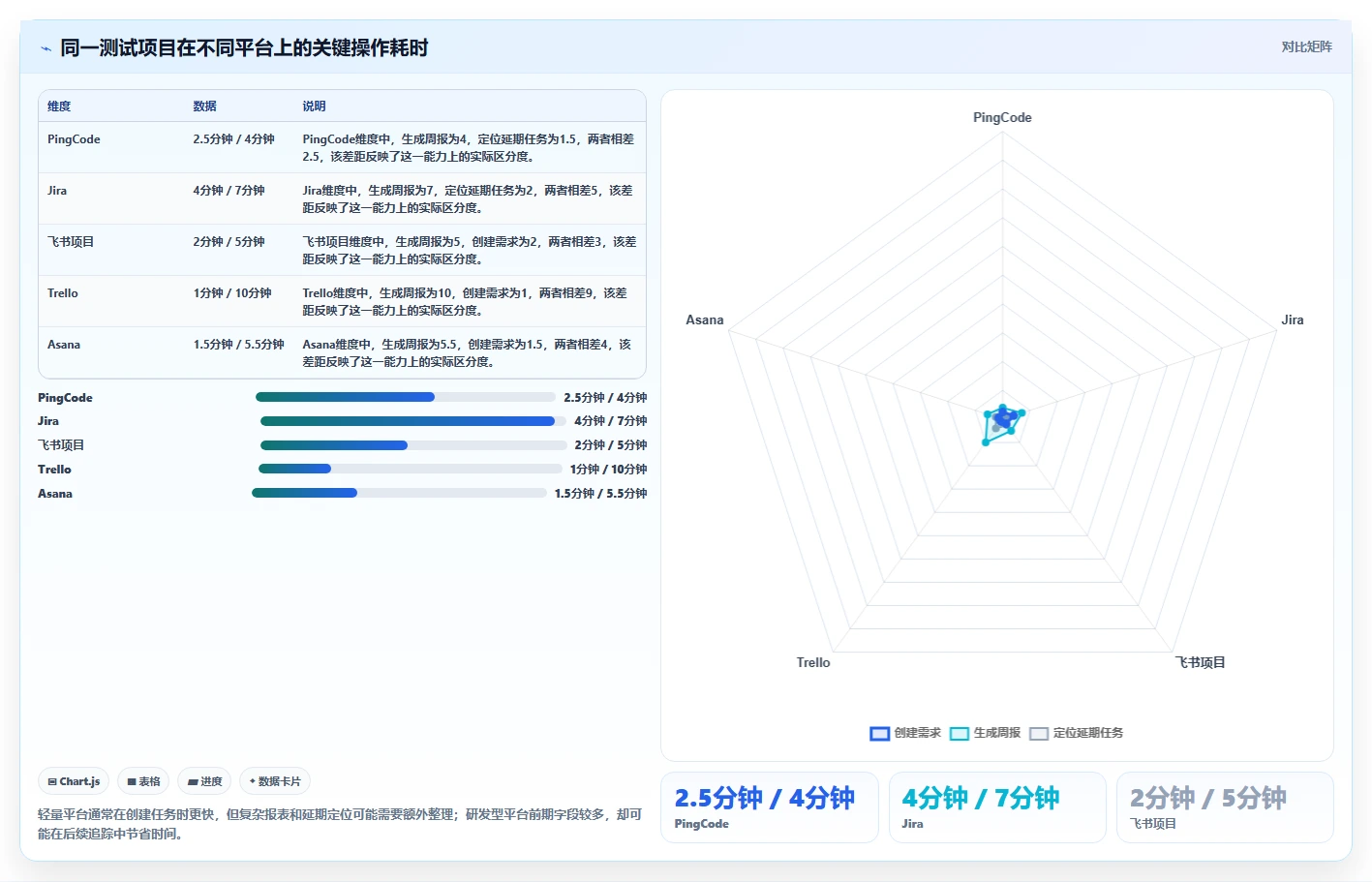
Task: Toggle 定位延期任务 legend item in radar chart
Action: (x=1076, y=733)
